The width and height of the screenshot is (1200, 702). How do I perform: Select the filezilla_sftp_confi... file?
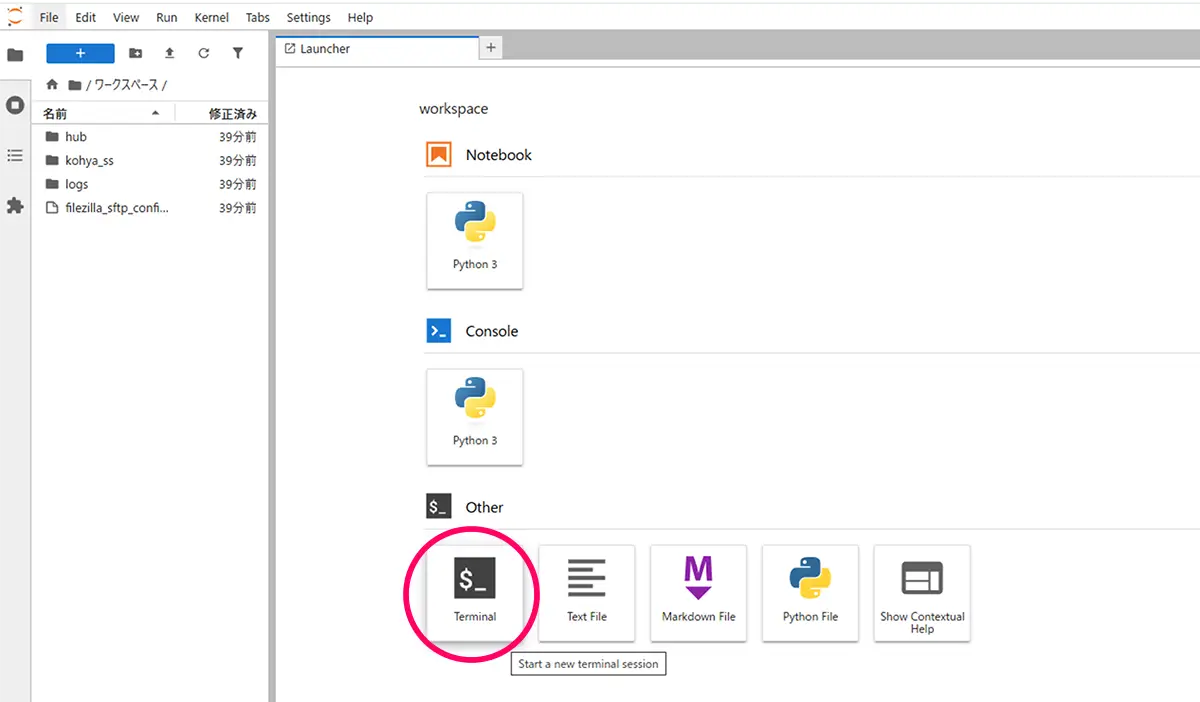[150, 209]
